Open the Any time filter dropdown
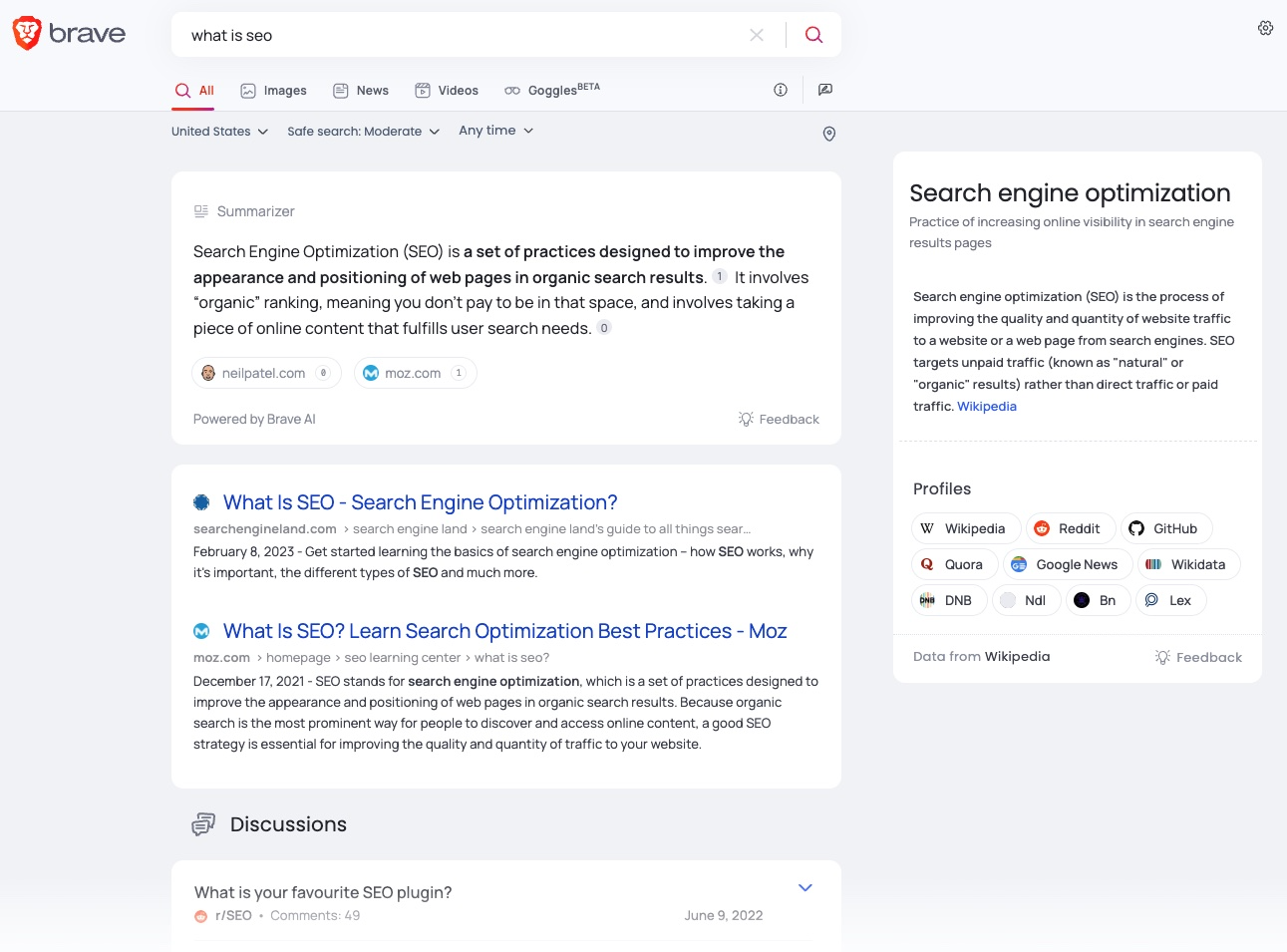The width and height of the screenshot is (1287, 952). click(x=494, y=130)
